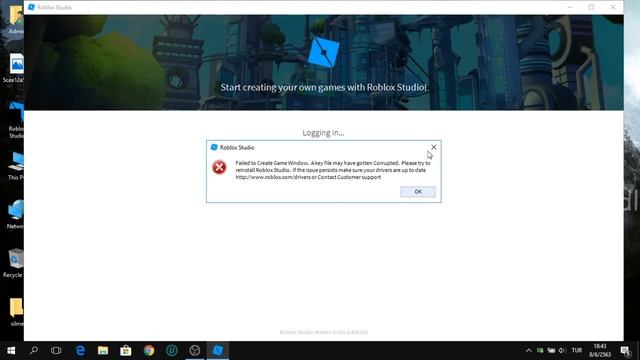Open the taskbar clock and date

[600, 351]
